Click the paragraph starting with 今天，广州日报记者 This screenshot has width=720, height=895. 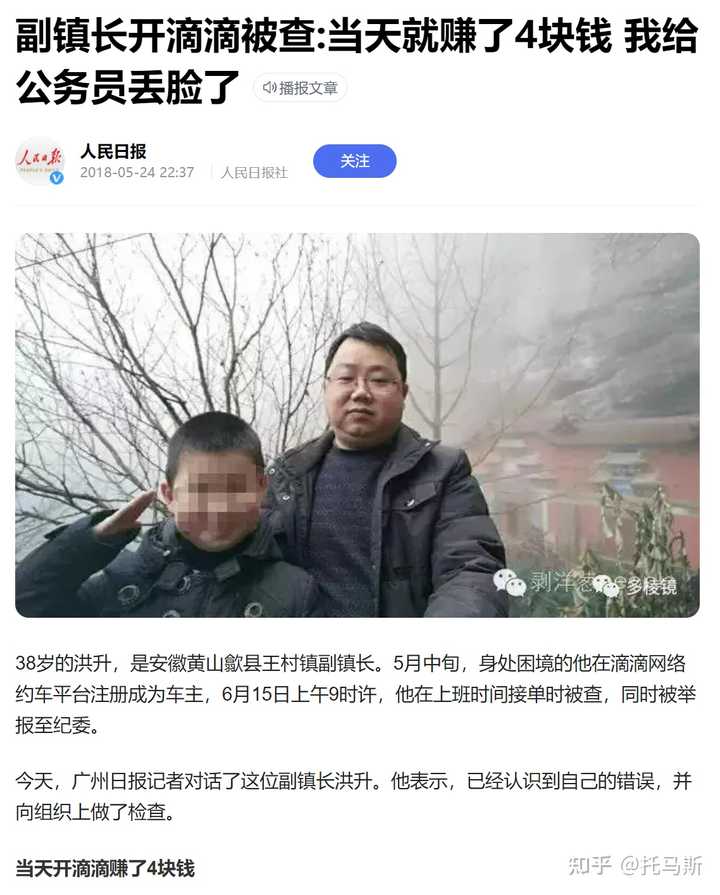click(x=353, y=796)
